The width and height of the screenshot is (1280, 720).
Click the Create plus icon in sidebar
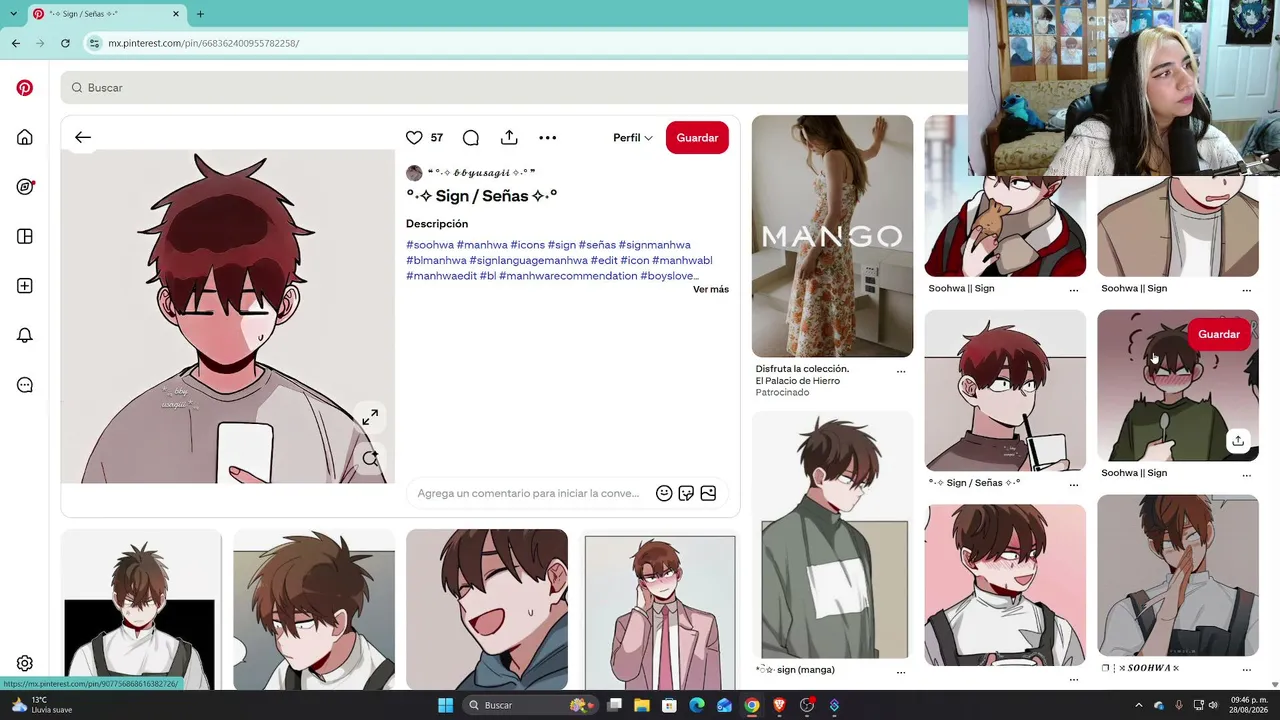coord(25,286)
